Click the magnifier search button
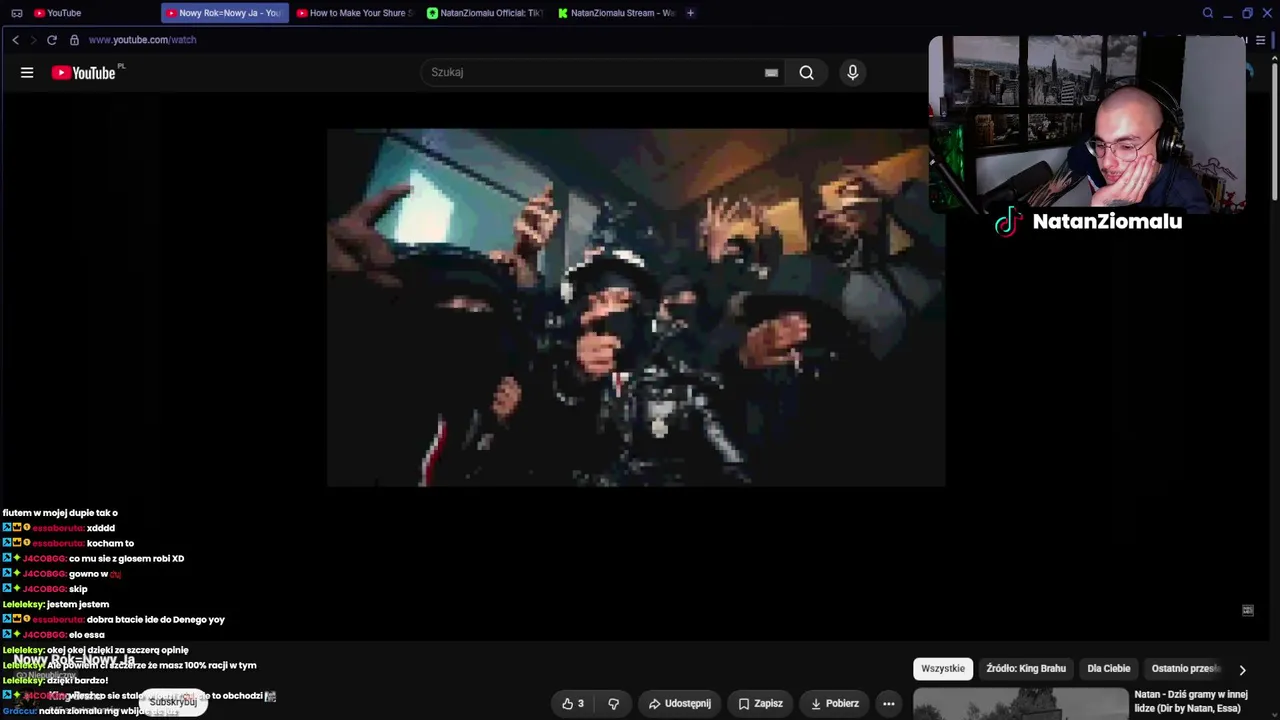 tap(806, 72)
